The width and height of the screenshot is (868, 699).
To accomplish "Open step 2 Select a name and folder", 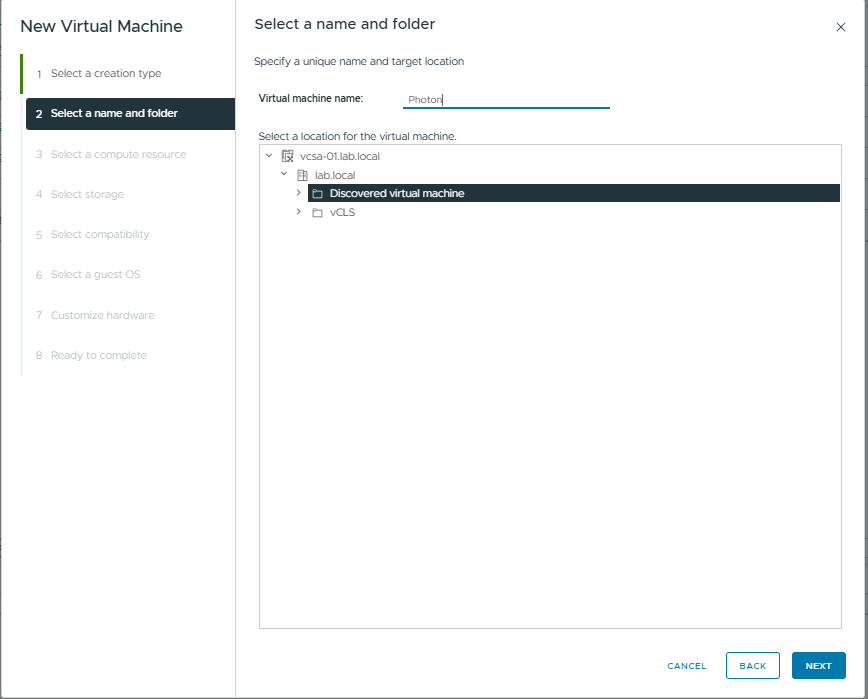I will tap(114, 114).
